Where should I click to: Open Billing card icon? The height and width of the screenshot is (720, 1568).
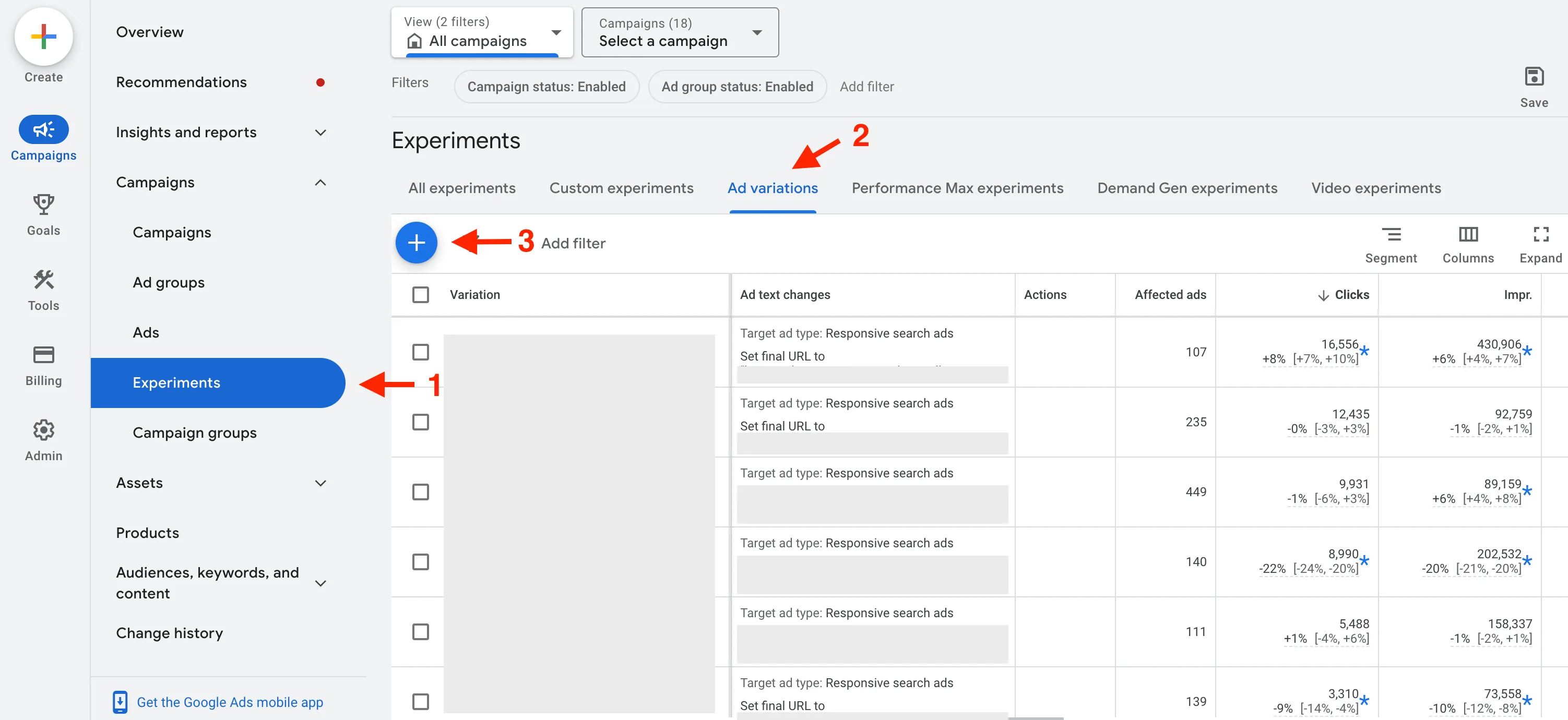pos(43,355)
